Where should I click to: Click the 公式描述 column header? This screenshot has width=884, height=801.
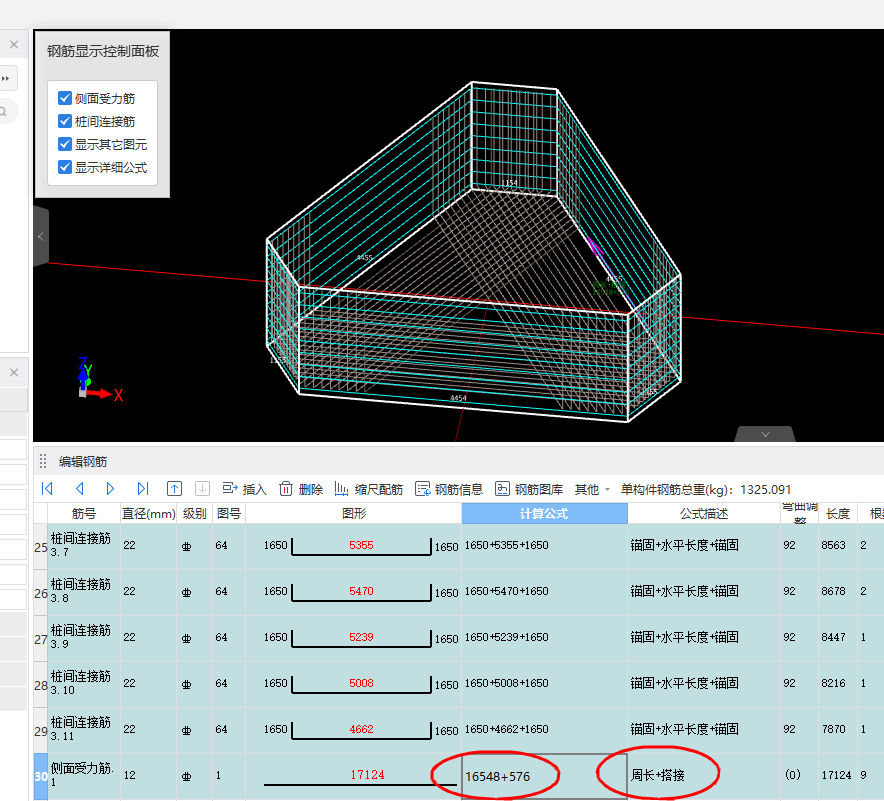tap(704, 514)
